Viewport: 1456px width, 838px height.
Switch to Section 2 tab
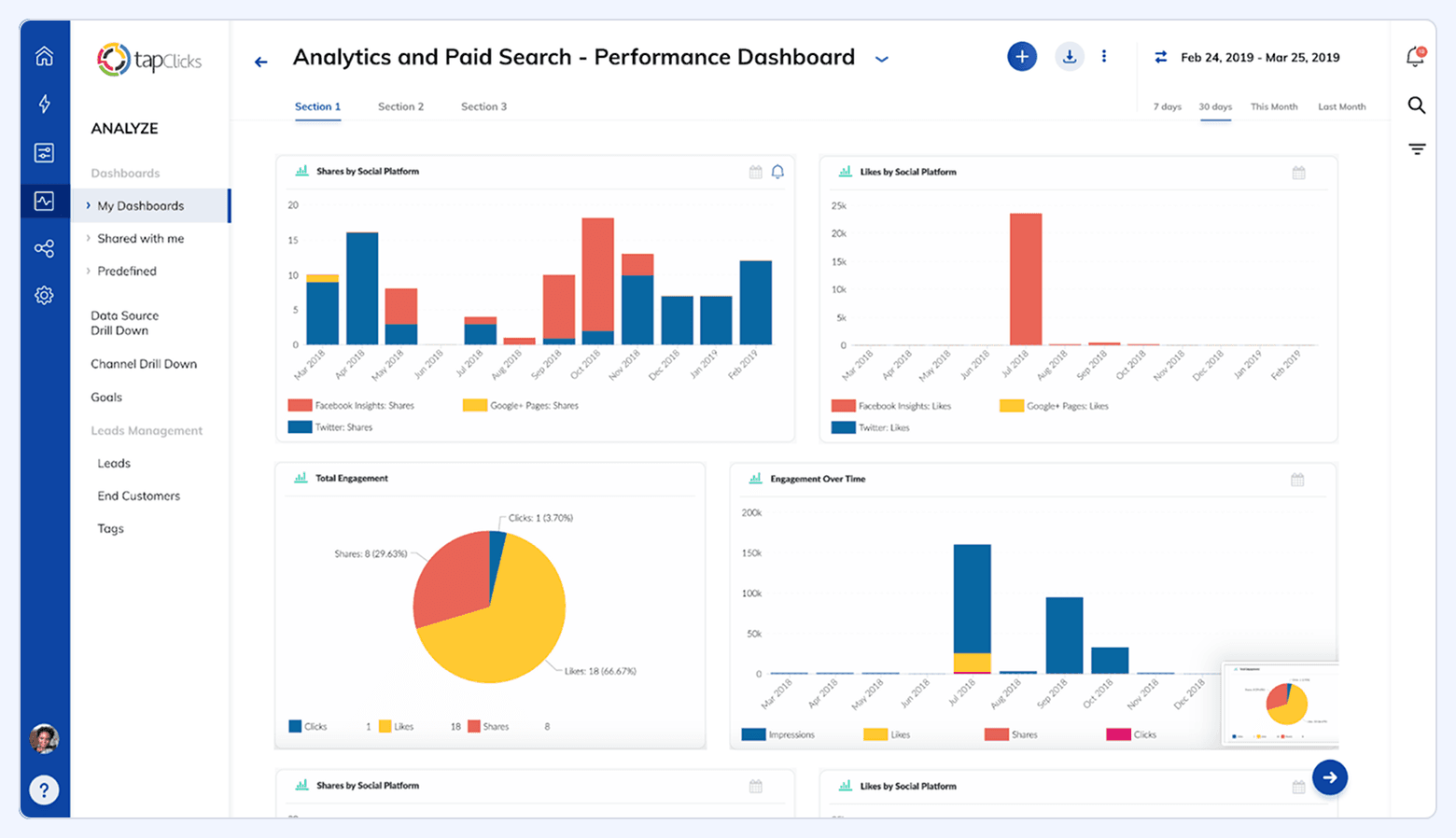point(400,106)
